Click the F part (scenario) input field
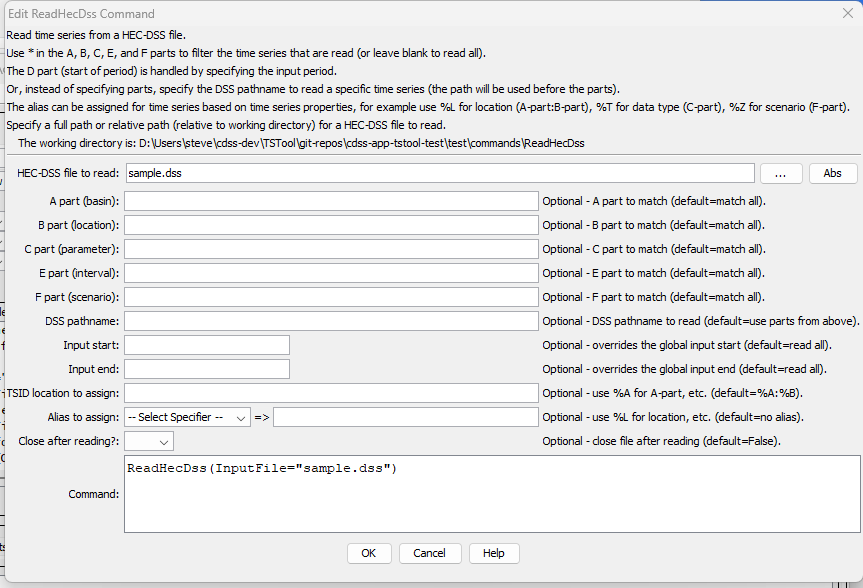The width and height of the screenshot is (863, 588). pyautogui.click(x=331, y=297)
